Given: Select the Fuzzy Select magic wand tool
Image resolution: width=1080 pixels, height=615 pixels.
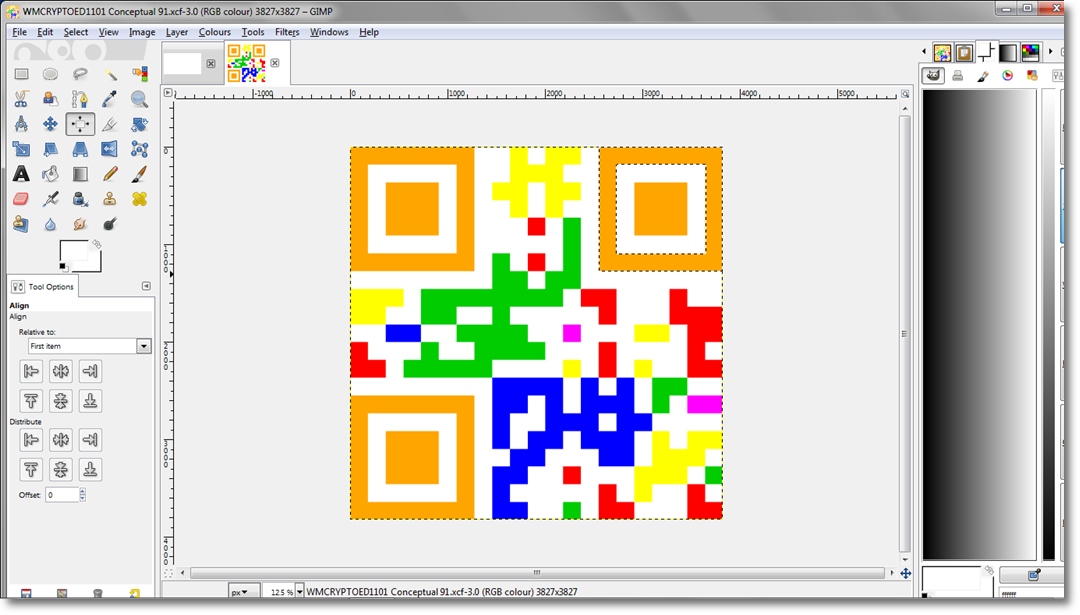Looking at the screenshot, I should tap(110, 74).
